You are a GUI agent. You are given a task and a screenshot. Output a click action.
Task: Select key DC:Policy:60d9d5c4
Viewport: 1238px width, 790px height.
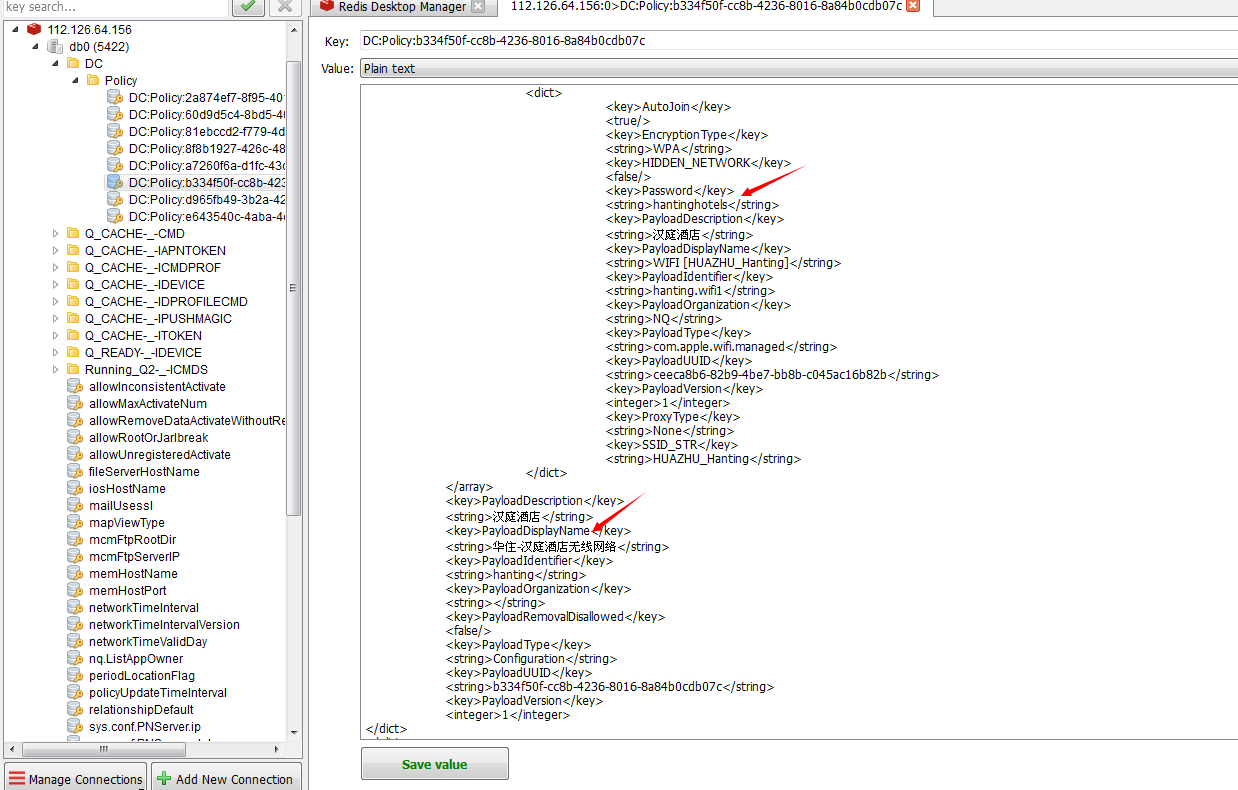[206, 114]
